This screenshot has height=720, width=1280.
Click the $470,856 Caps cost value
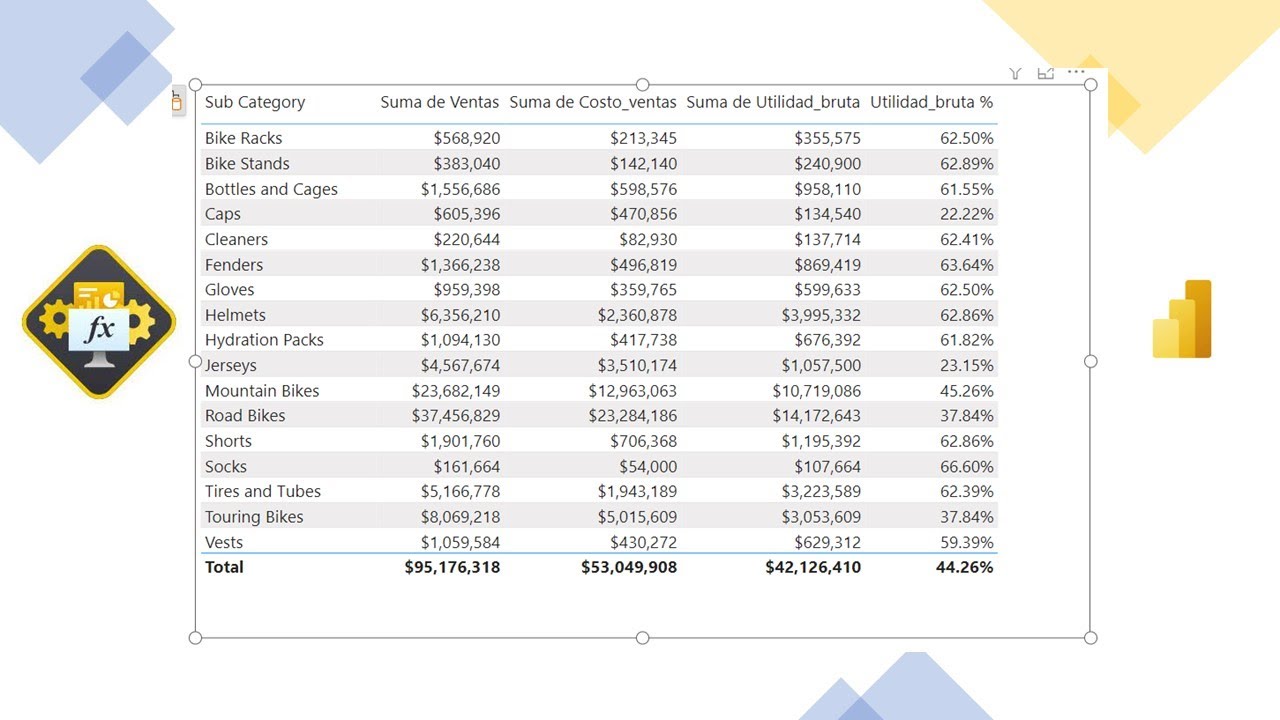(644, 214)
